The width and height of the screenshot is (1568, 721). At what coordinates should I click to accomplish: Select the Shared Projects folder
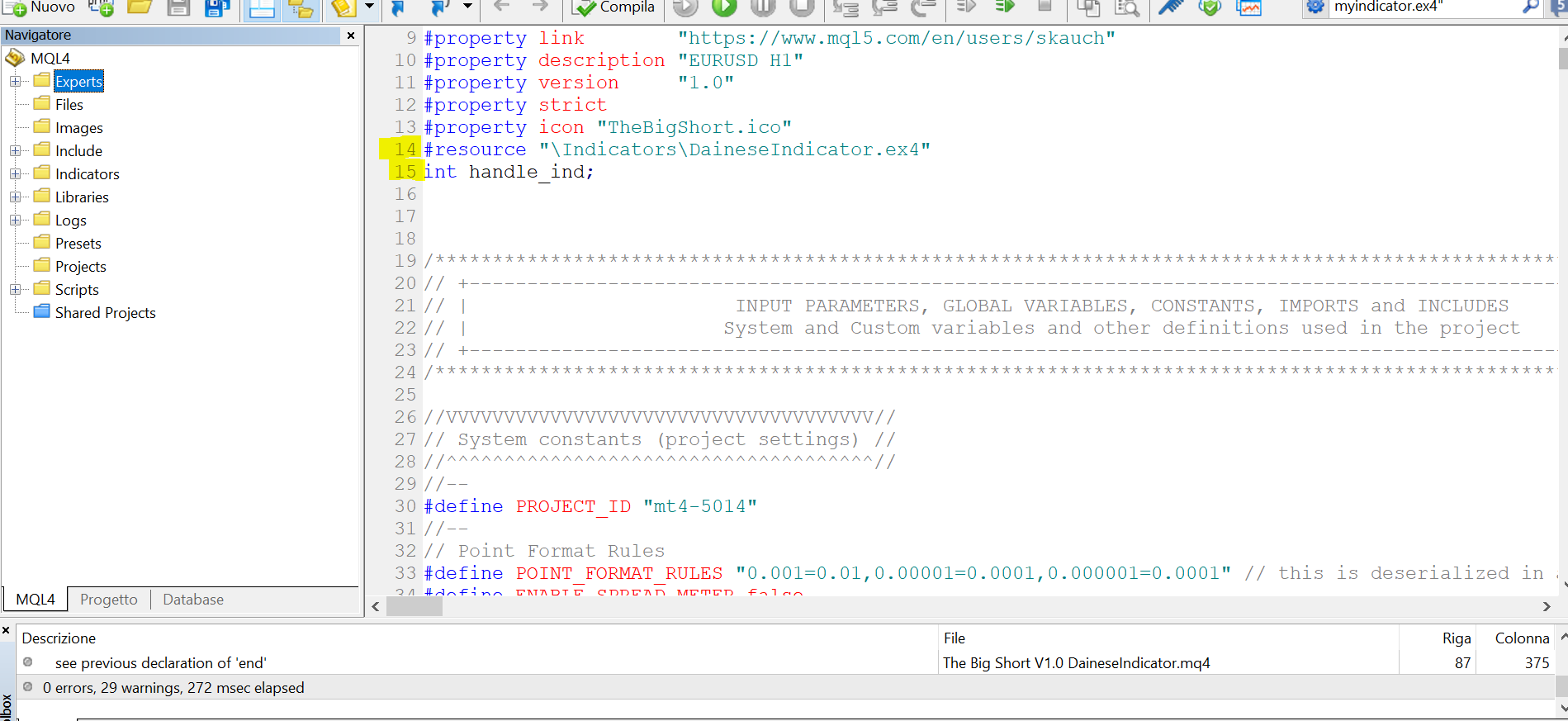(x=105, y=312)
